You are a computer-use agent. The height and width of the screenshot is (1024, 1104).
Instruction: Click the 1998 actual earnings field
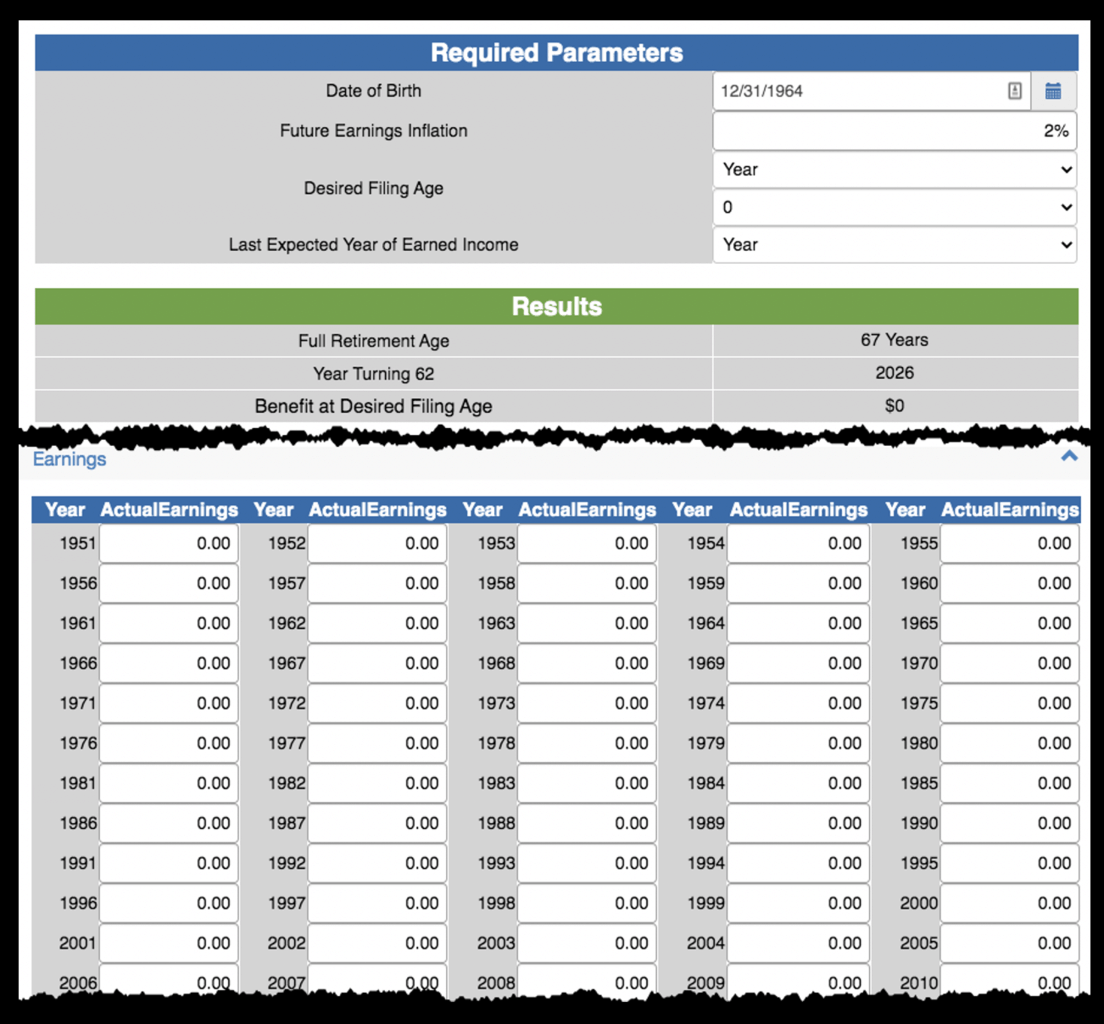click(587, 904)
